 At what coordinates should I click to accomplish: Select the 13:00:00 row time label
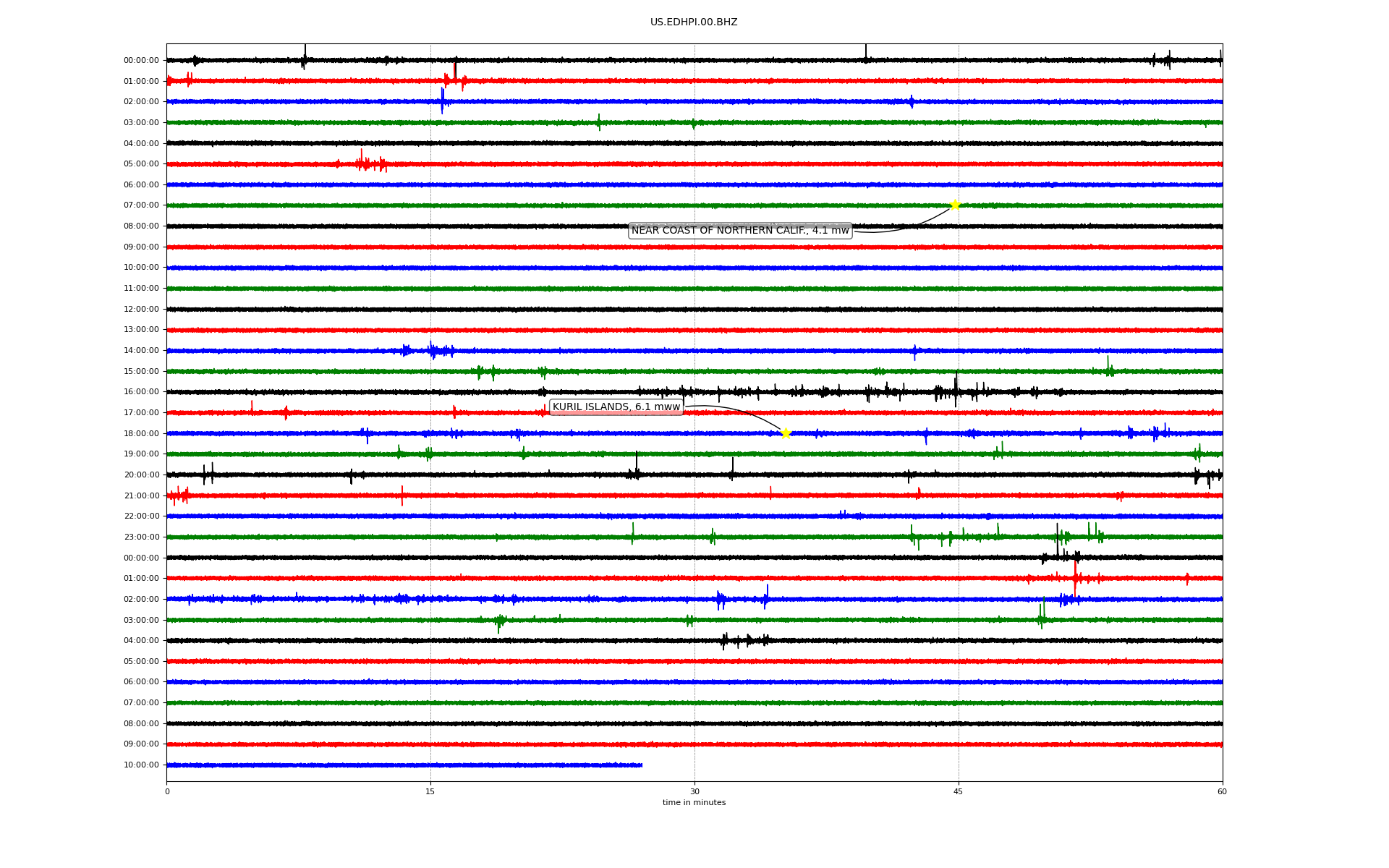141,330
